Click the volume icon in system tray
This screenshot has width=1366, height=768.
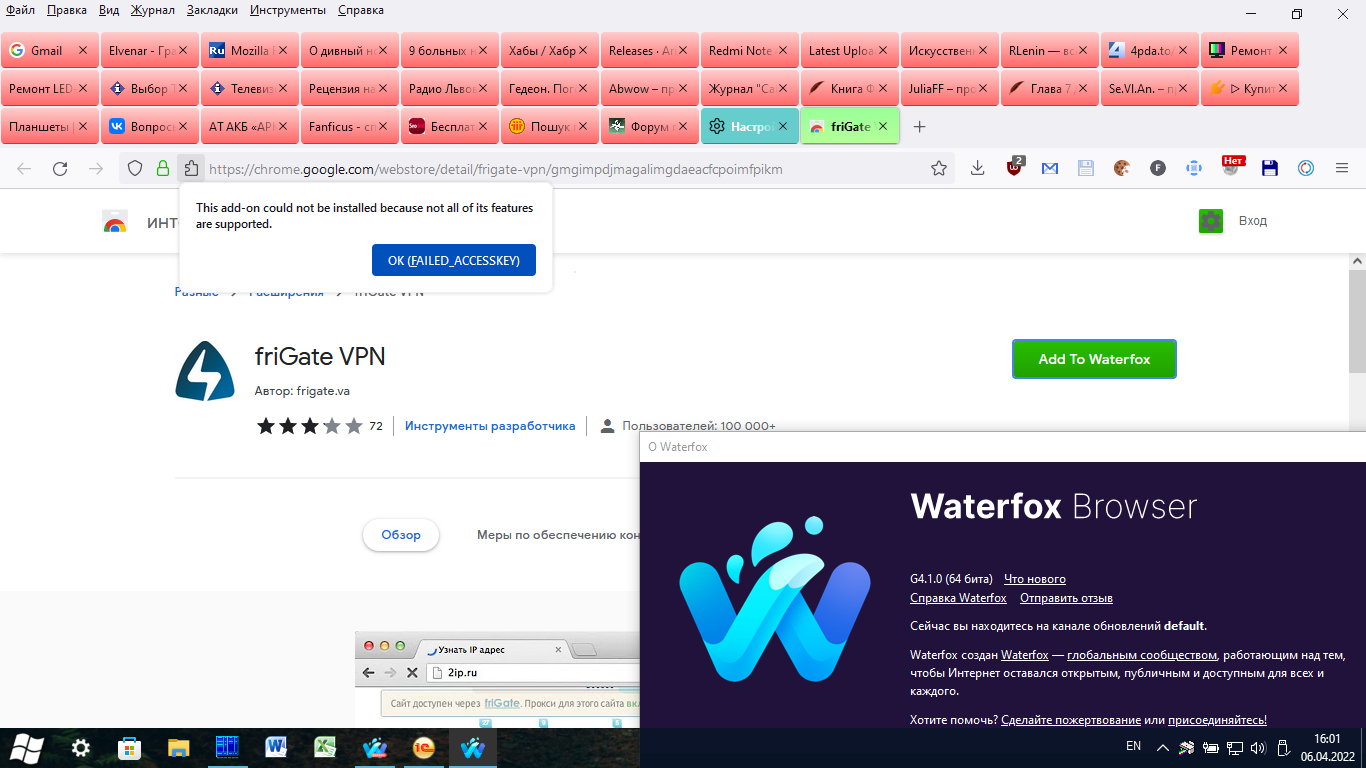1257,747
